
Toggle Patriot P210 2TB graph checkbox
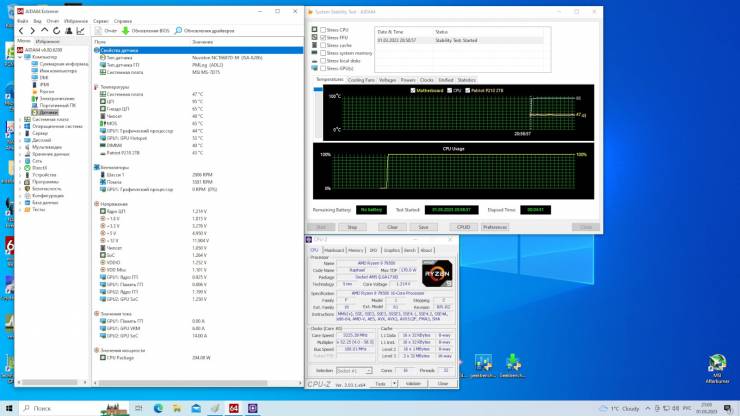[x=468, y=90]
